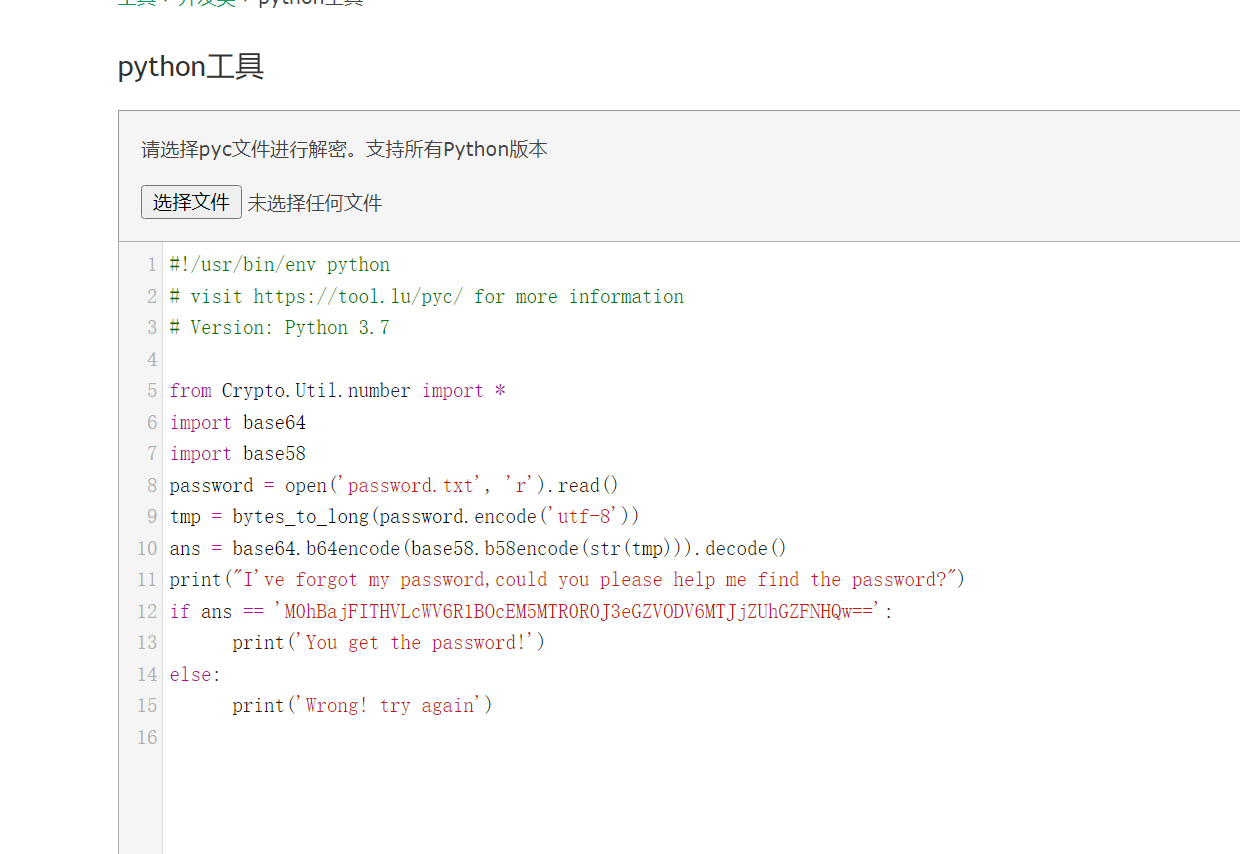
Task: Click the 选择文件 file picker button
Action: tap(190, 201)
